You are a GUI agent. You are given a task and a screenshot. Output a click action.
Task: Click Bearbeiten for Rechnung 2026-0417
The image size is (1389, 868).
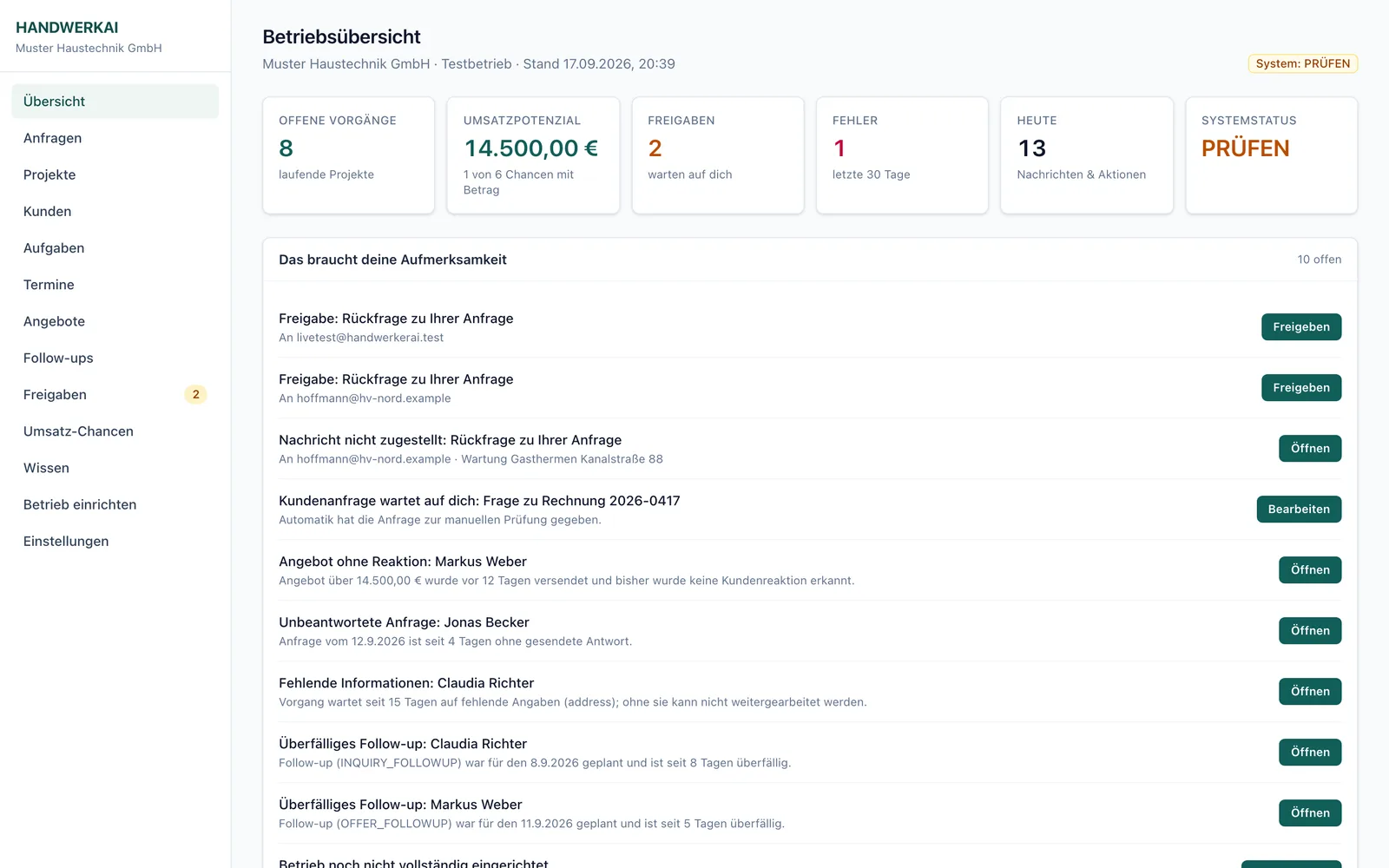point(1299,510)
